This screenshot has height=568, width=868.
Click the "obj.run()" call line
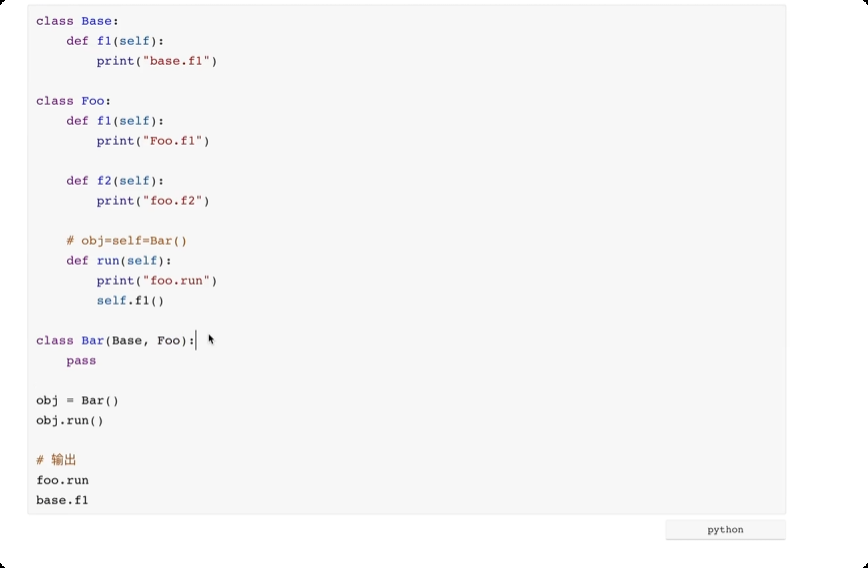click(69, 421)
